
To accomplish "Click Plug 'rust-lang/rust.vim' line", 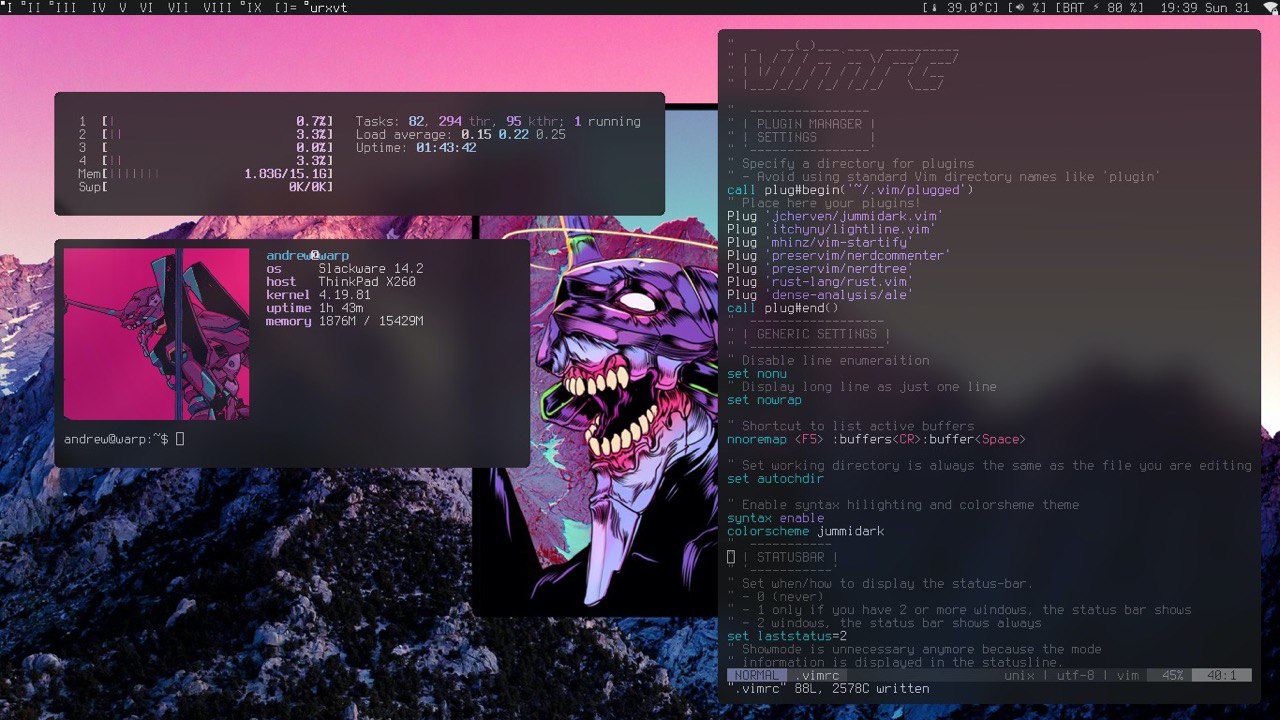I will (820, 281).
